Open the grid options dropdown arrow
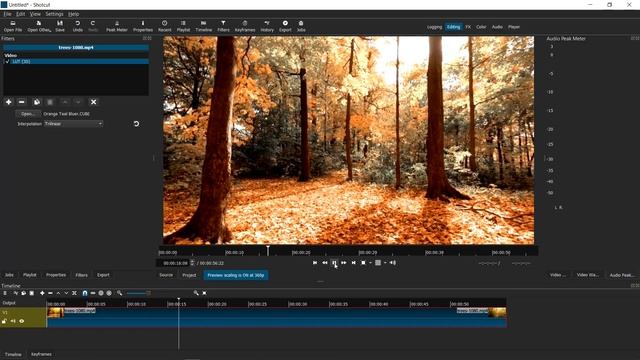640x360 pixels. pos(385,263)
